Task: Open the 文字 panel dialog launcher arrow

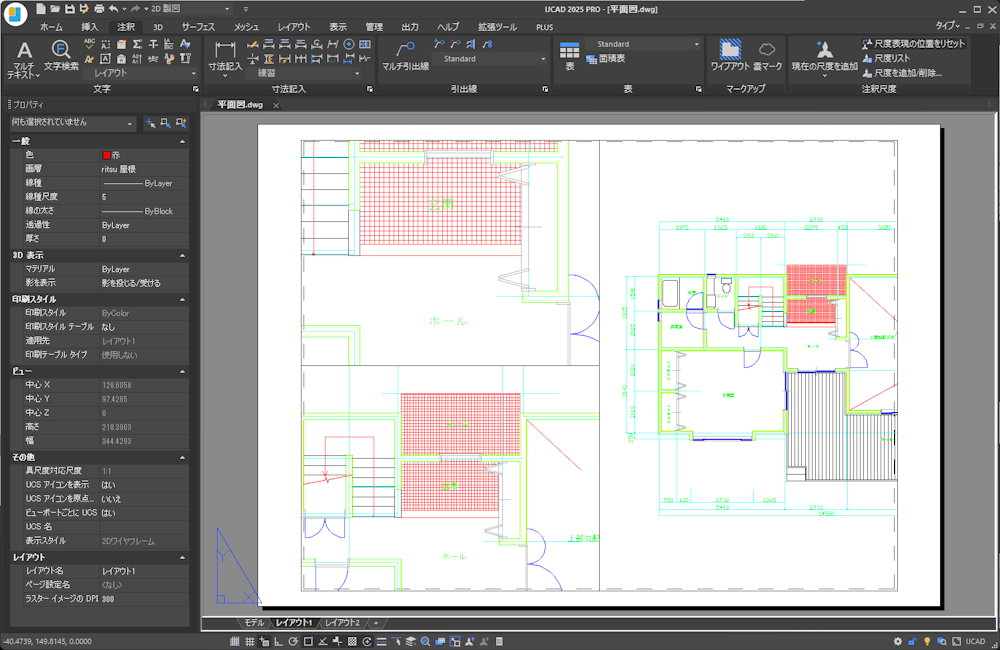Action: [x=195, y=89]
